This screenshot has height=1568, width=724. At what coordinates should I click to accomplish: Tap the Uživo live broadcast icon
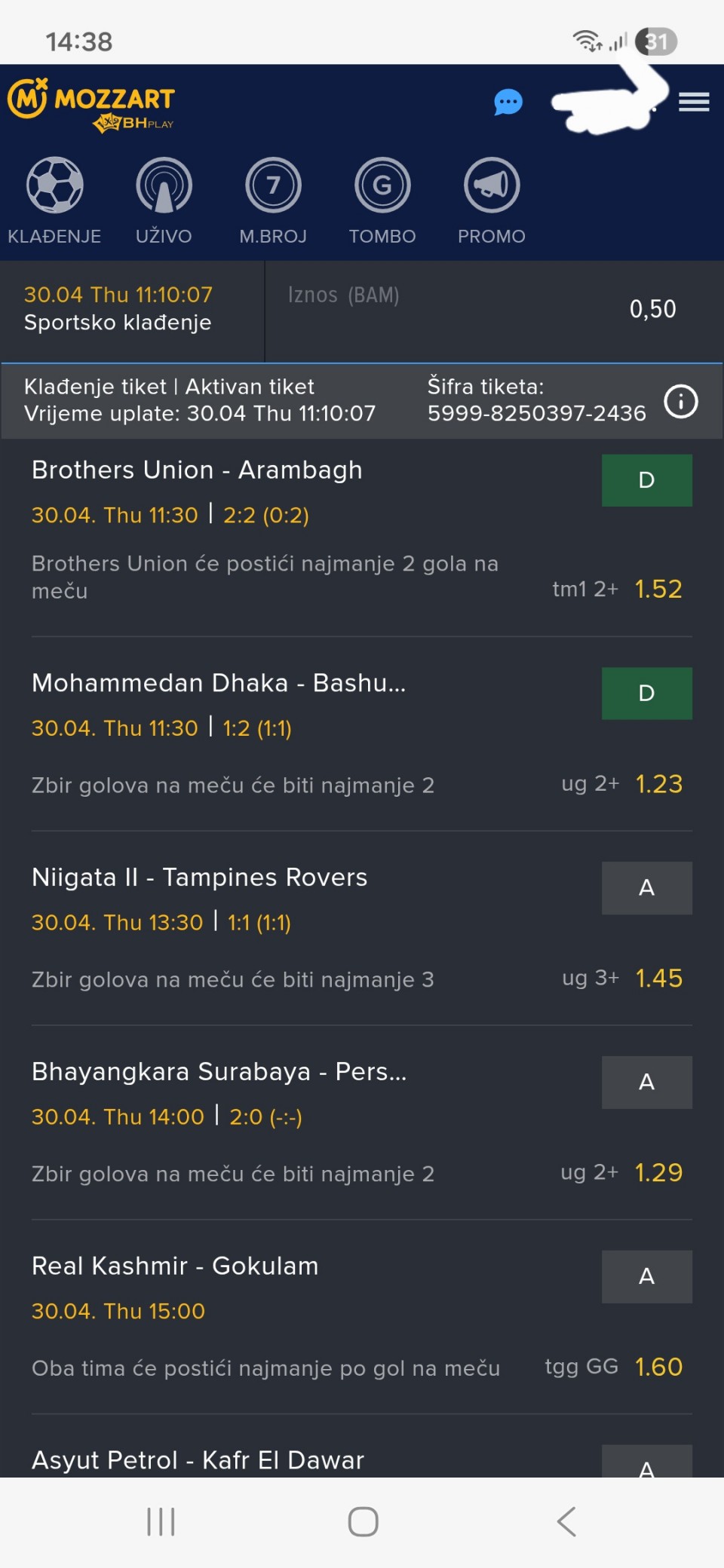pyautogui.click(x=164, y=185)
